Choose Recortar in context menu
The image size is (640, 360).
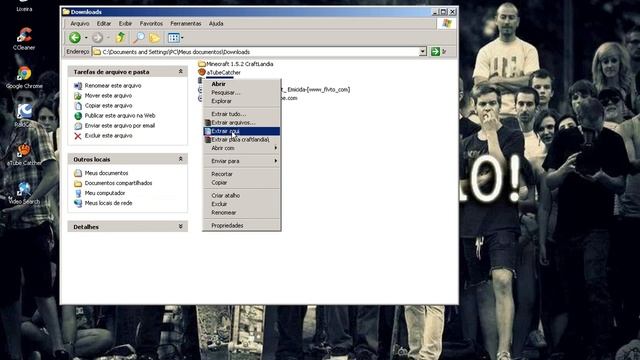pyautogui.click(x=242, y=174)
